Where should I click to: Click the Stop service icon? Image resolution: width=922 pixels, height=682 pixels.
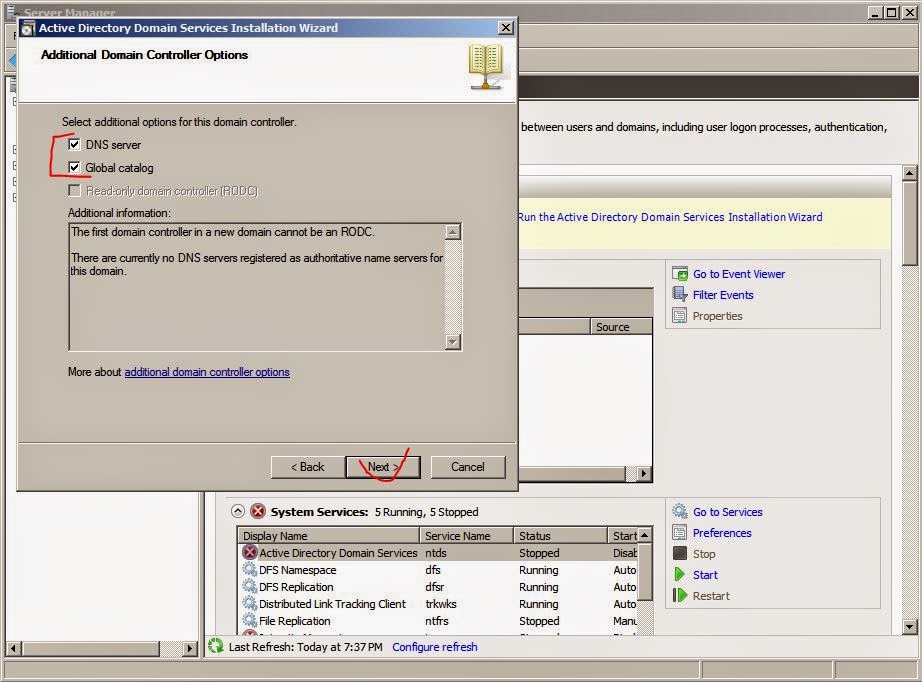tap(680, 553)
